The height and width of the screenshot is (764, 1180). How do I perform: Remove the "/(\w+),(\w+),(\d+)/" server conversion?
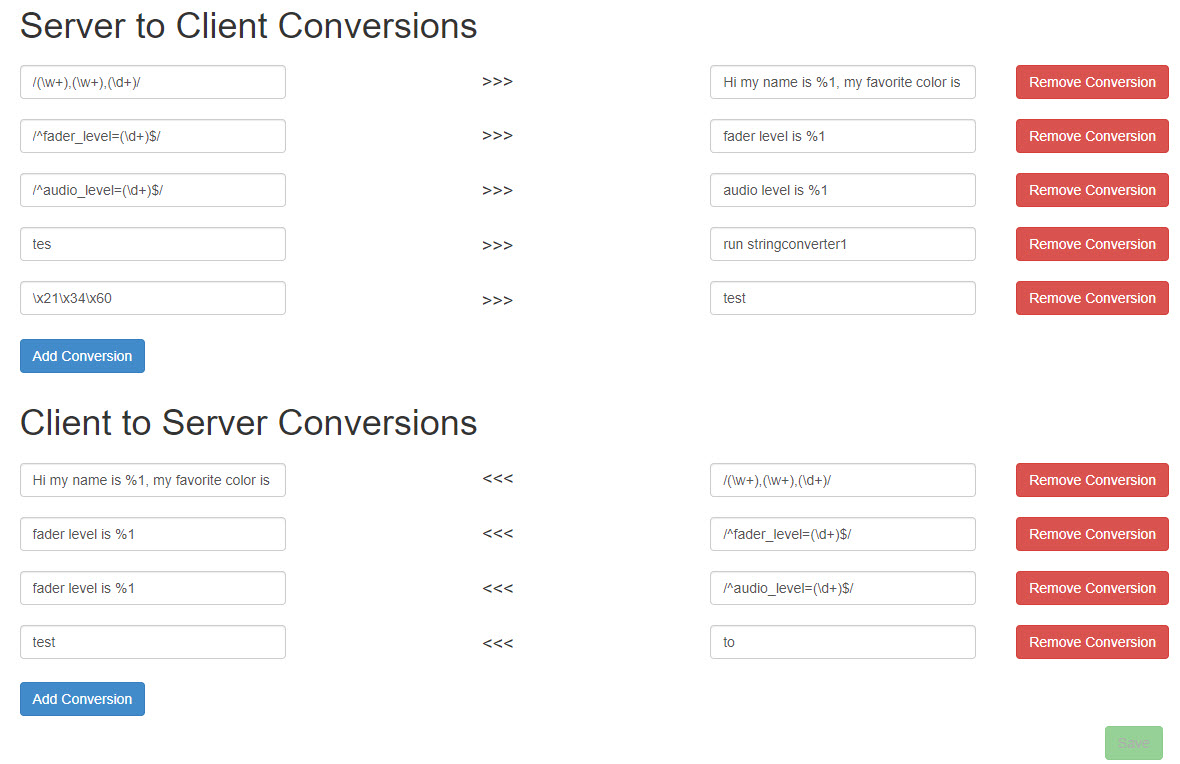click(x=1091, y=82)
